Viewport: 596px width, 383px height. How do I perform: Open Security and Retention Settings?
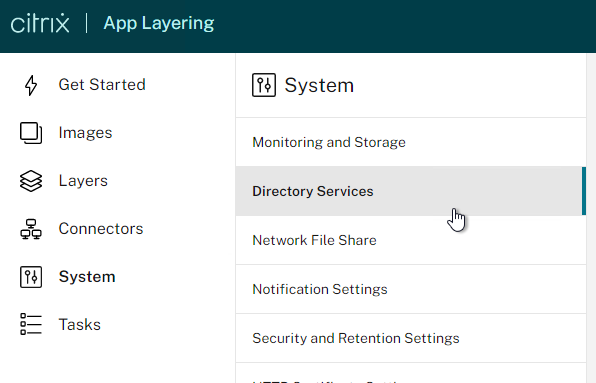point(411,338)
